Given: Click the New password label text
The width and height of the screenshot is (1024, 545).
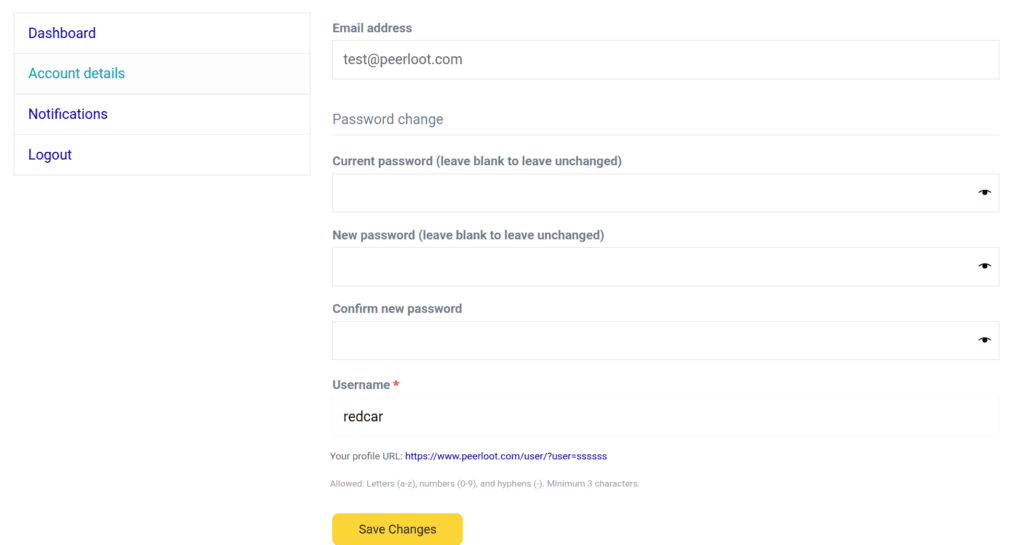Looking at the screenshot, I should point(467,235).
